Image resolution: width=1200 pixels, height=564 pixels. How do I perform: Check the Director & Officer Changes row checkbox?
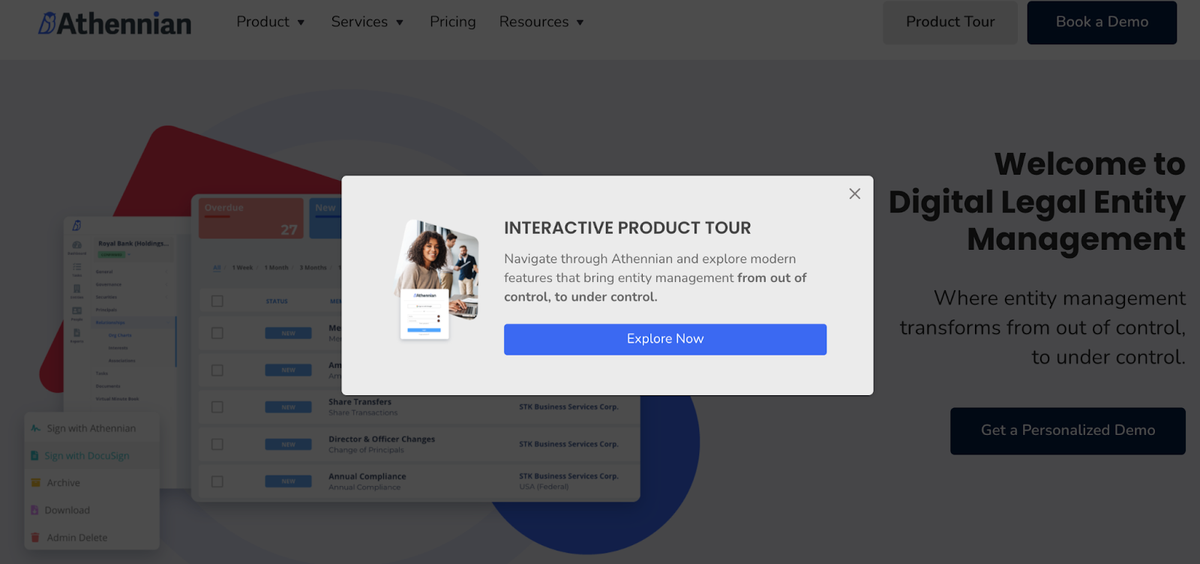(217, 444)
